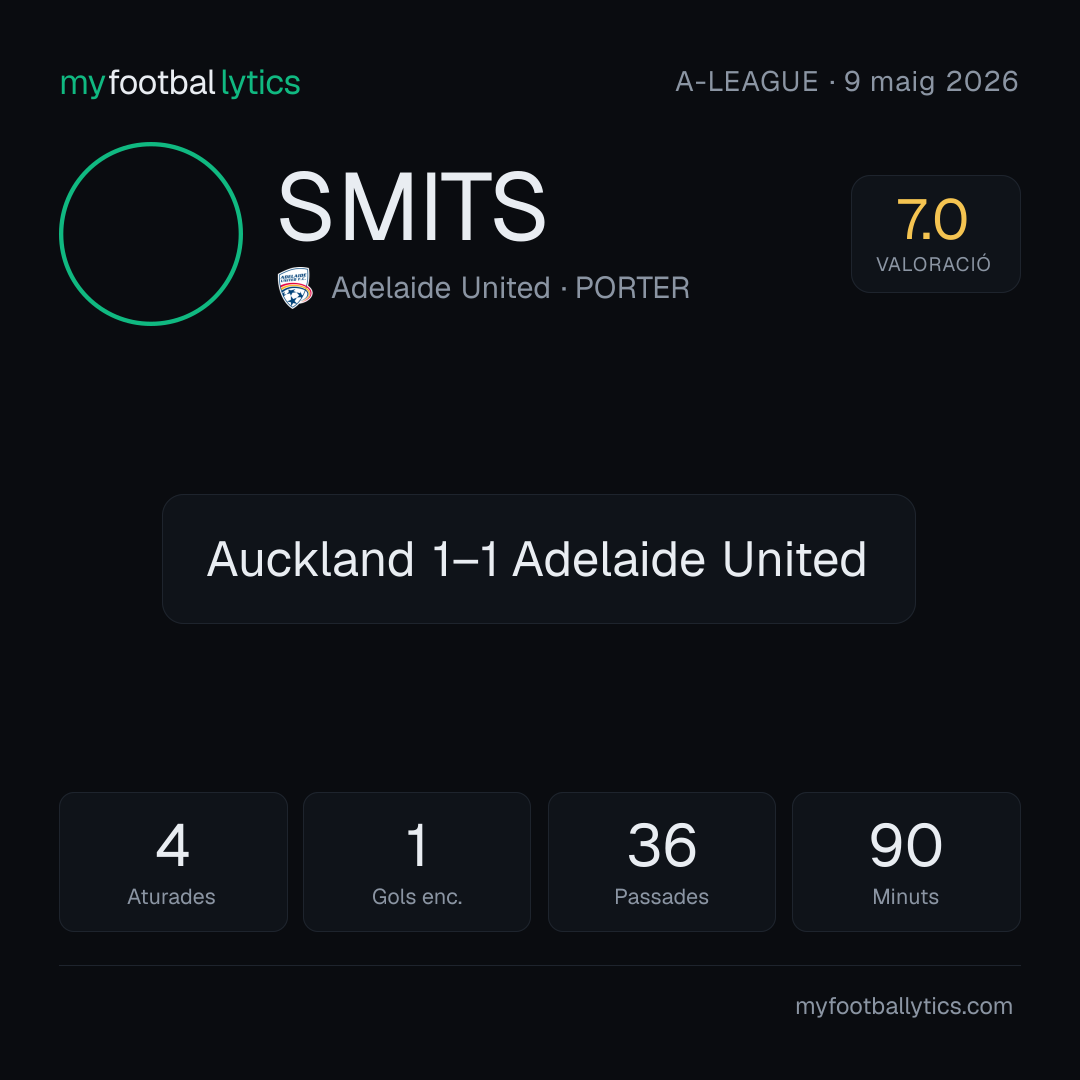Select the 4 Aturades stat card

pyautogui.click(x=173, y=862)
